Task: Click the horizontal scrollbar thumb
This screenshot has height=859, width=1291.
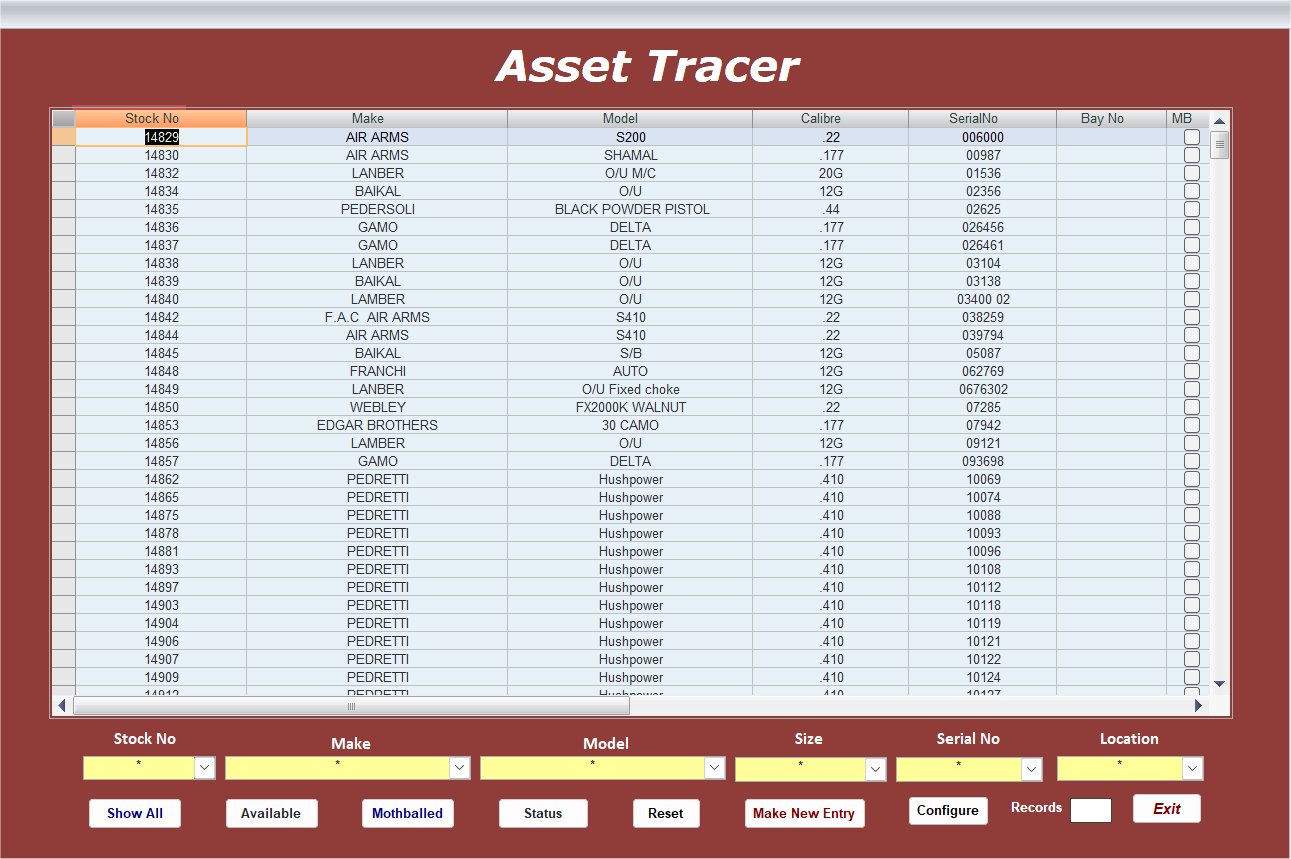Action: (351, 706)
